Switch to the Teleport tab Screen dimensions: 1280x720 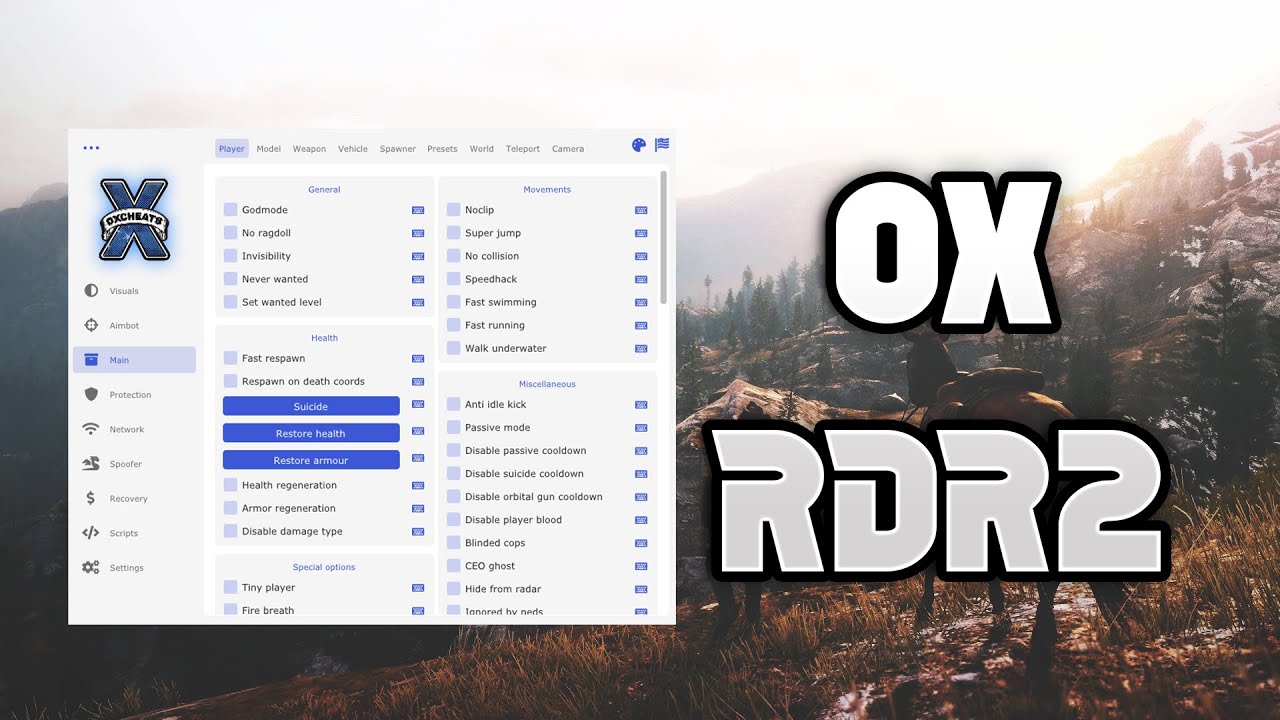click(x=523, y=149)
